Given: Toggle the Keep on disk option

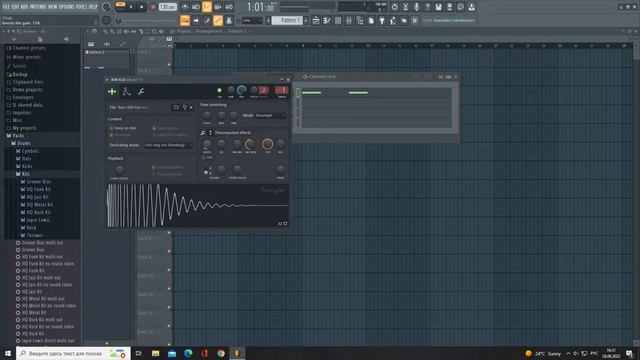Looking at the screenshot, I should tap(122, 128).
